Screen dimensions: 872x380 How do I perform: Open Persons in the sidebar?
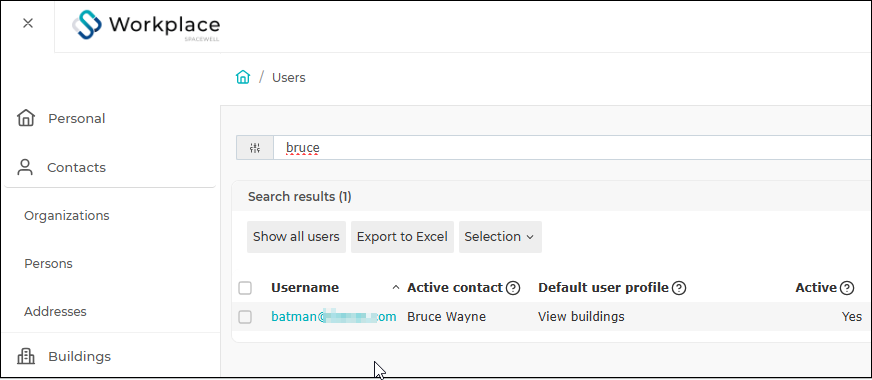tap(48, 264)
